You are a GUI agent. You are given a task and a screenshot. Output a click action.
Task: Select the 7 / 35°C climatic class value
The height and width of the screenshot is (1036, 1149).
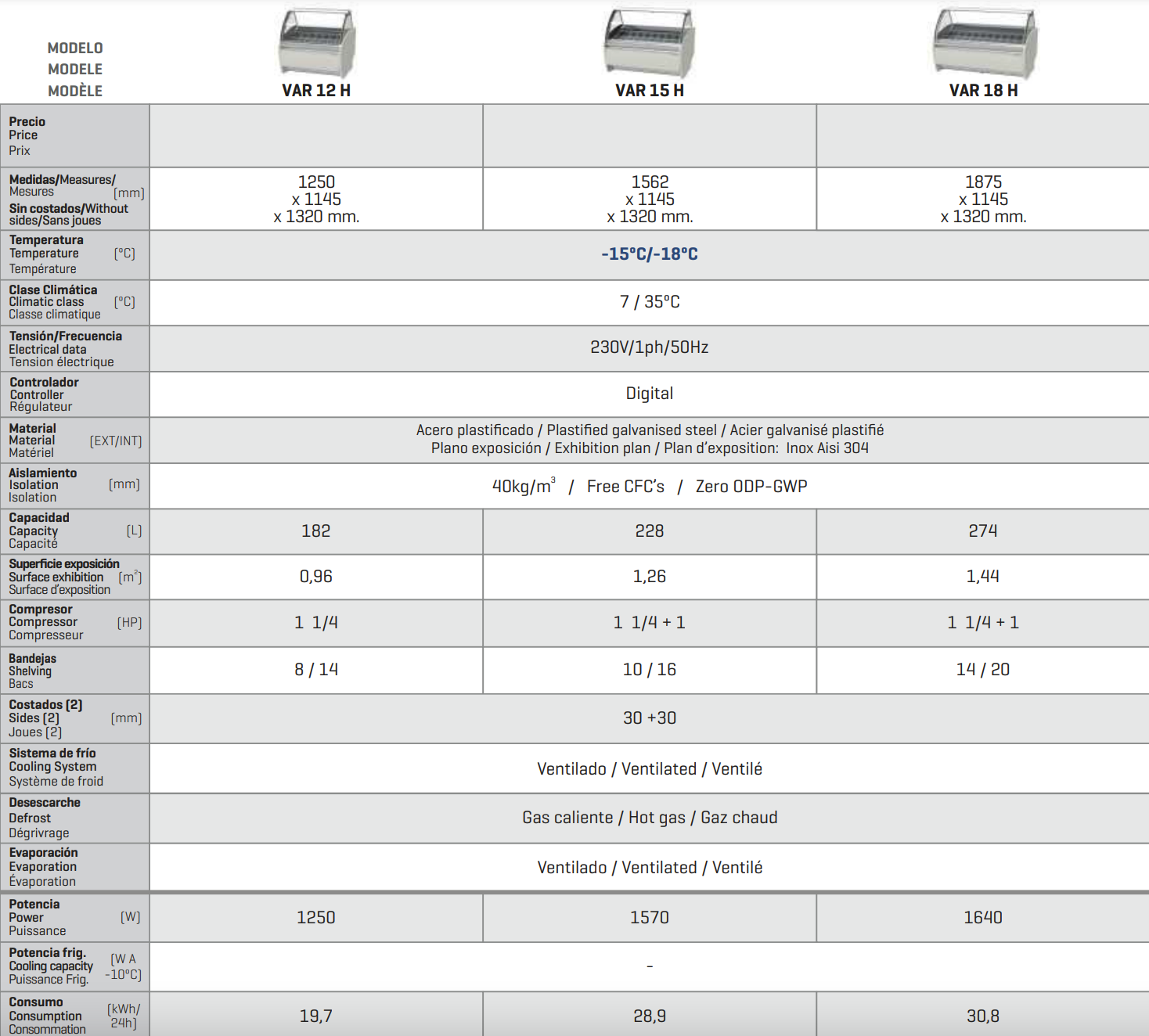point(650,302)
